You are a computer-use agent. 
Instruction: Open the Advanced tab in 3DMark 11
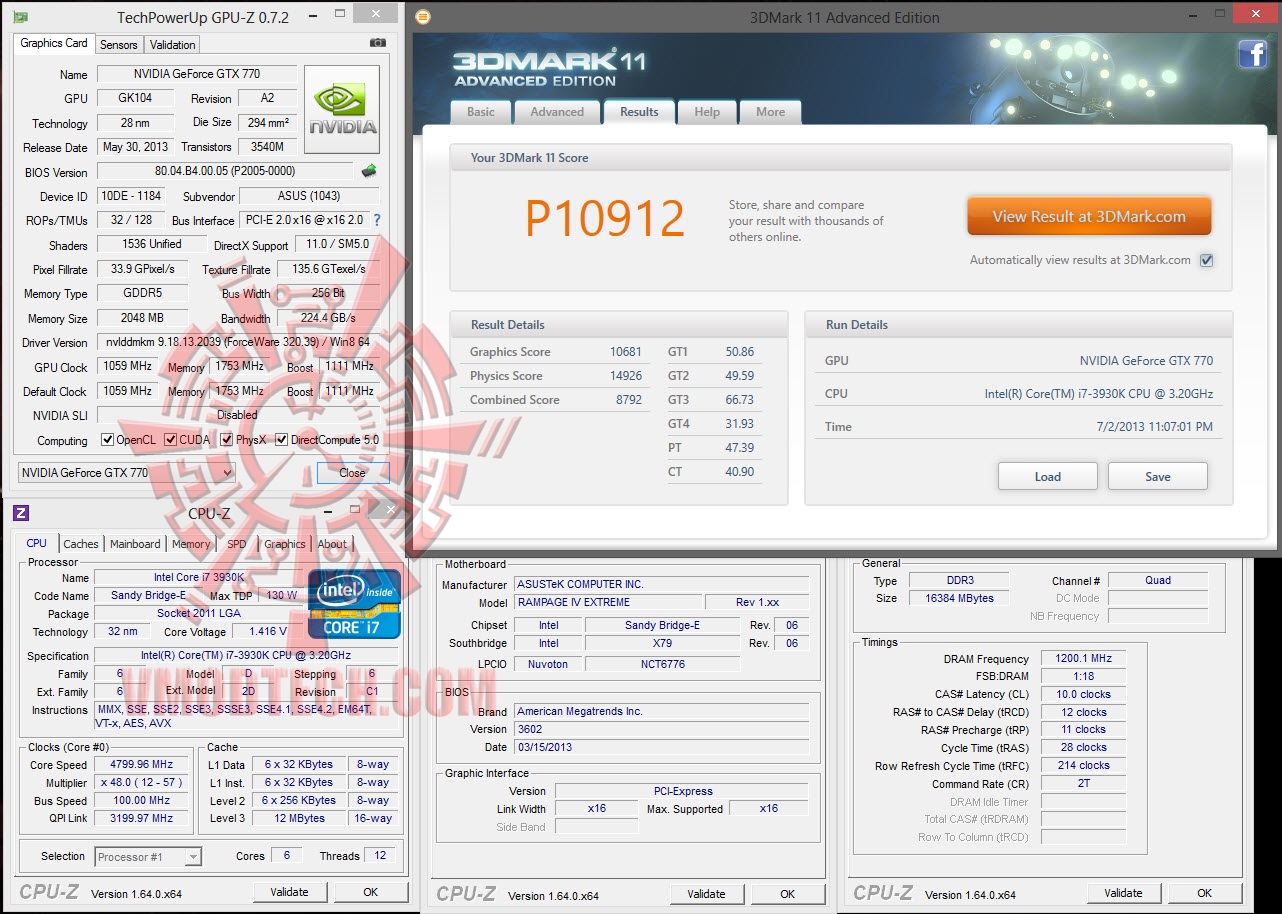click(x=557, y=112)
